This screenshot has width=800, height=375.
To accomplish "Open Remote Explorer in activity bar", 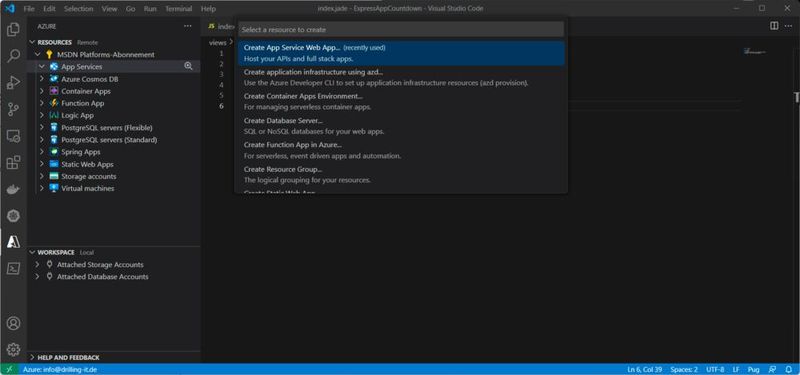I will tap(13, 136).
